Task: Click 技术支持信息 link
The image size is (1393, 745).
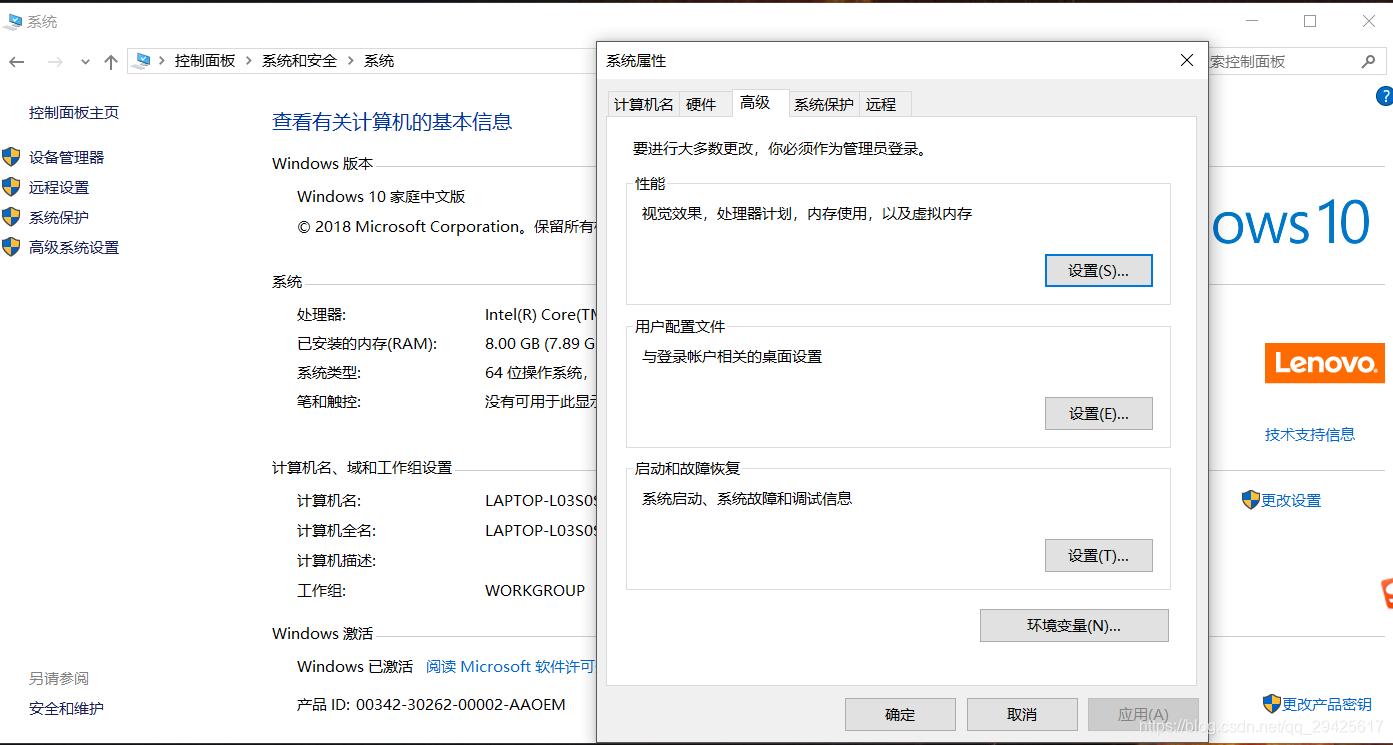Action: coord(1310,434)
